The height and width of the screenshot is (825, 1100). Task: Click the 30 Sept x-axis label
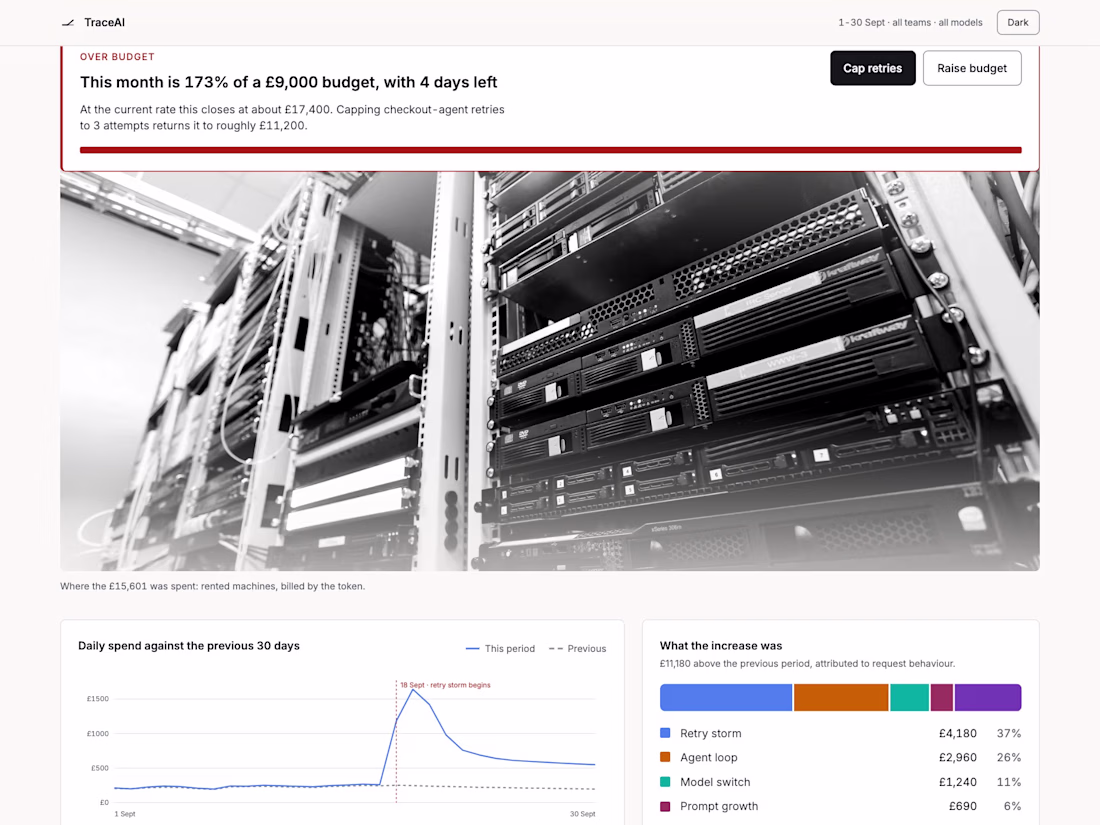[582, 814]
